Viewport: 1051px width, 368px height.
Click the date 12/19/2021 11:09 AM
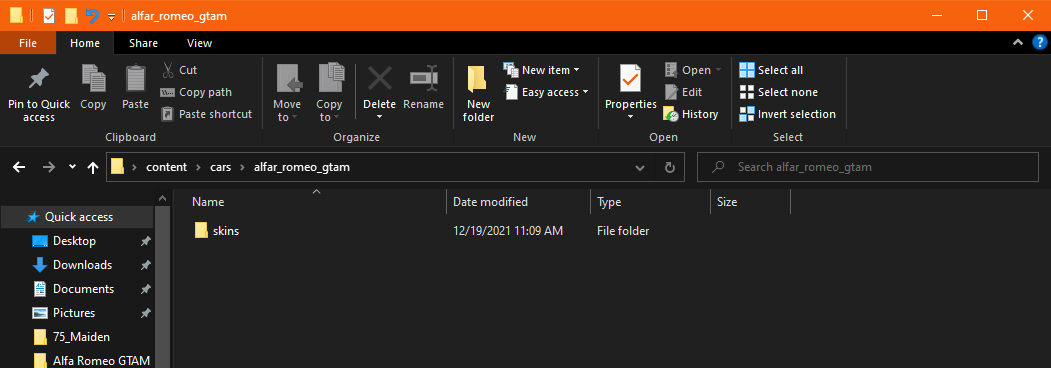508,231
